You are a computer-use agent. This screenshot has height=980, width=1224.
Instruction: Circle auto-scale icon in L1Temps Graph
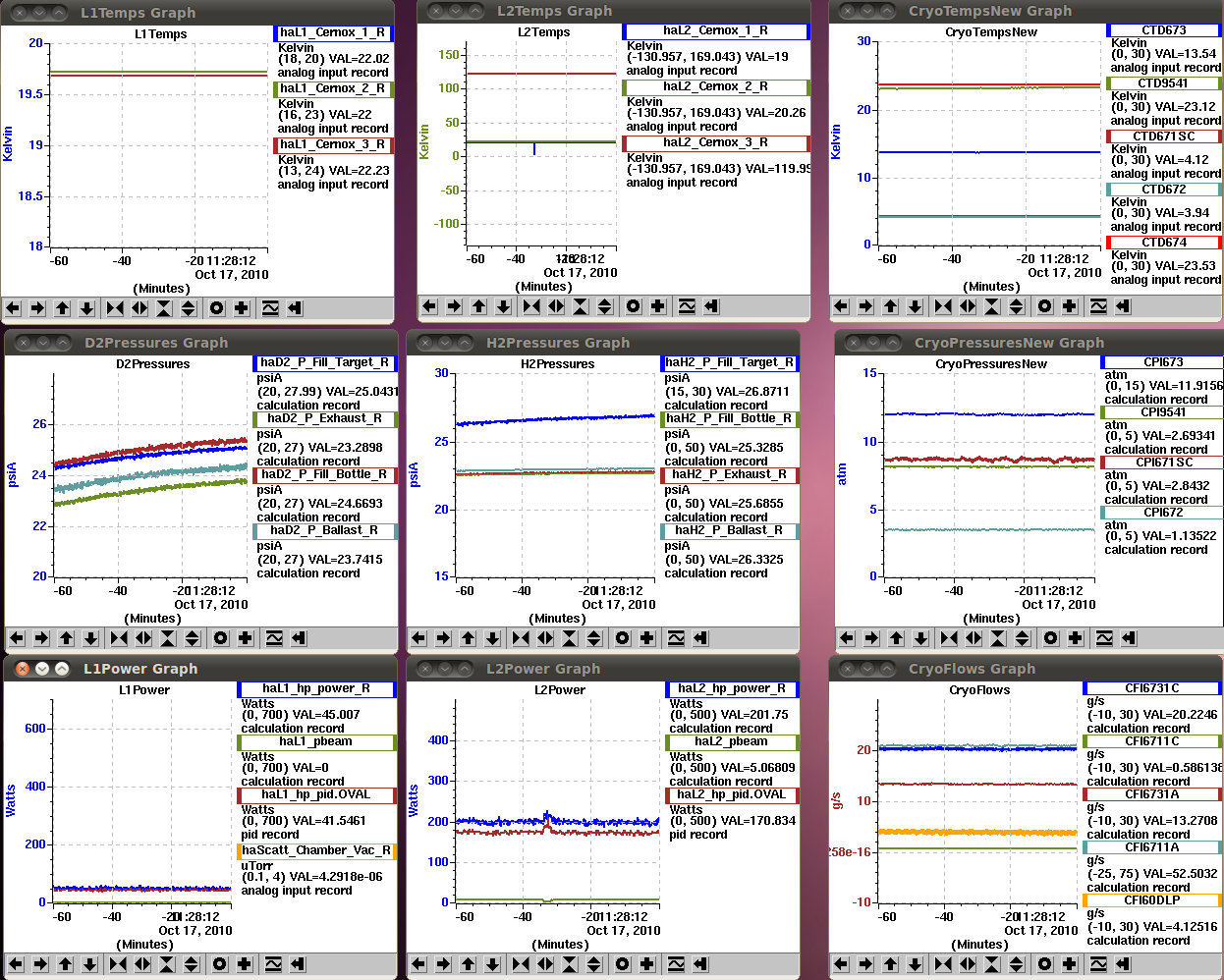(x=217, y=308)
